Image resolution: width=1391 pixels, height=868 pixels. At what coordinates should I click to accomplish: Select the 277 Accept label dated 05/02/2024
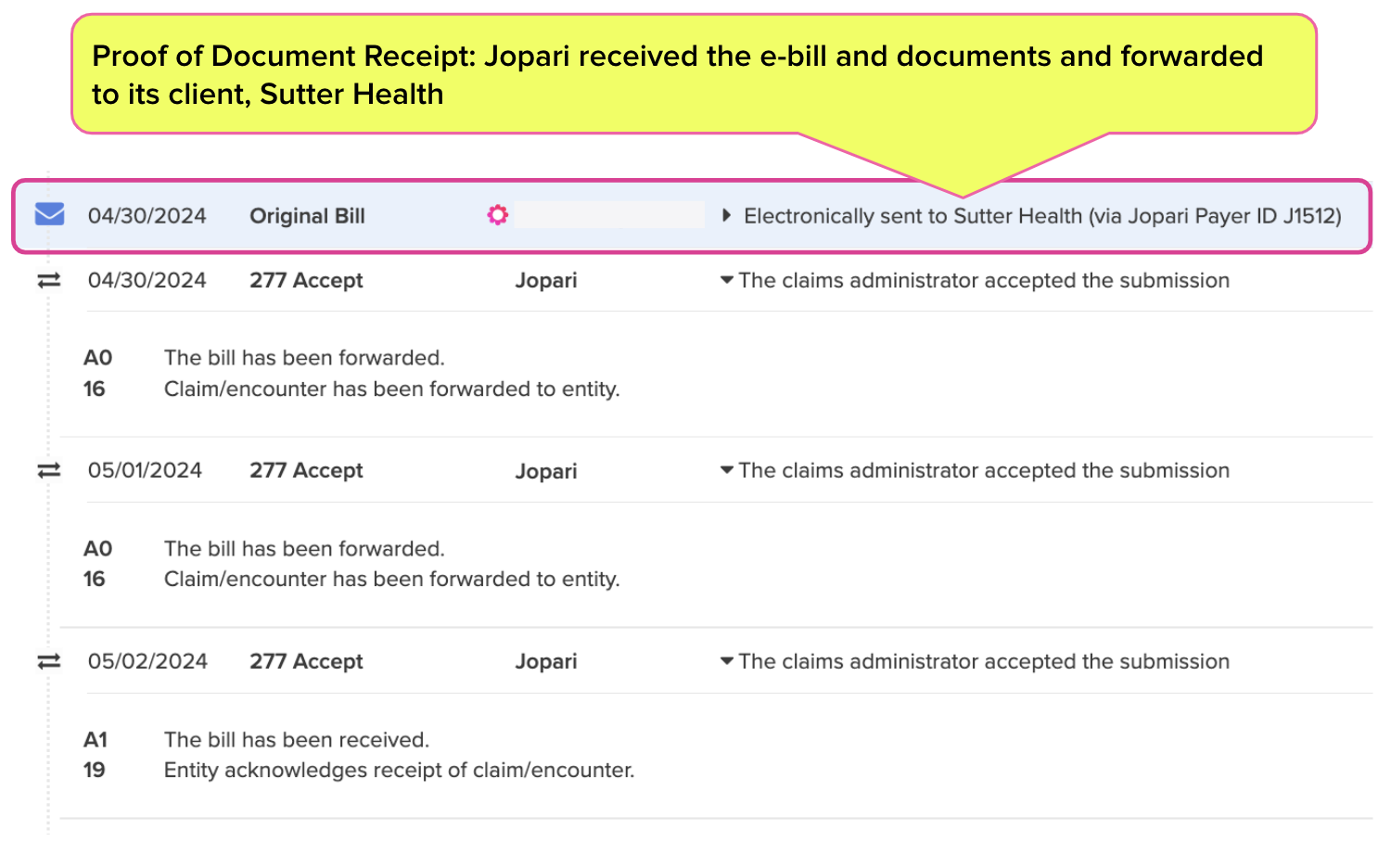click(x=306, y=661)
